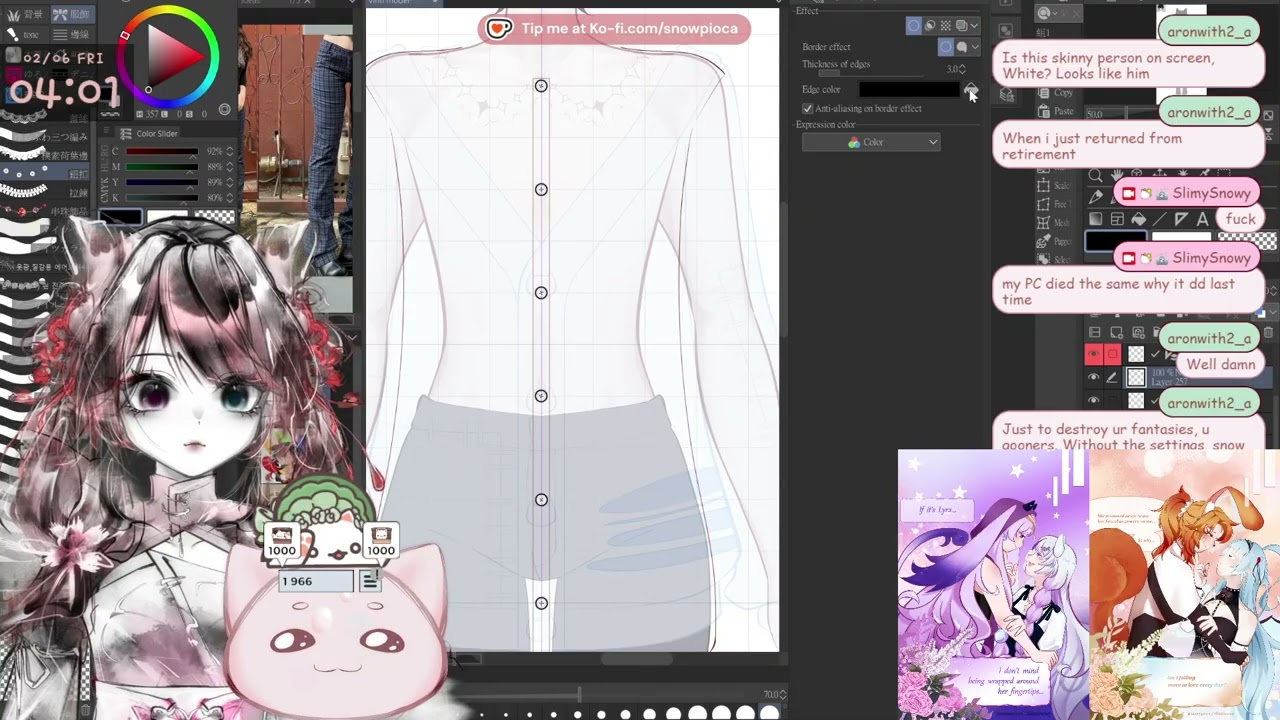
Task: Delete layer with the trash icon
Action: point(1268,332)
